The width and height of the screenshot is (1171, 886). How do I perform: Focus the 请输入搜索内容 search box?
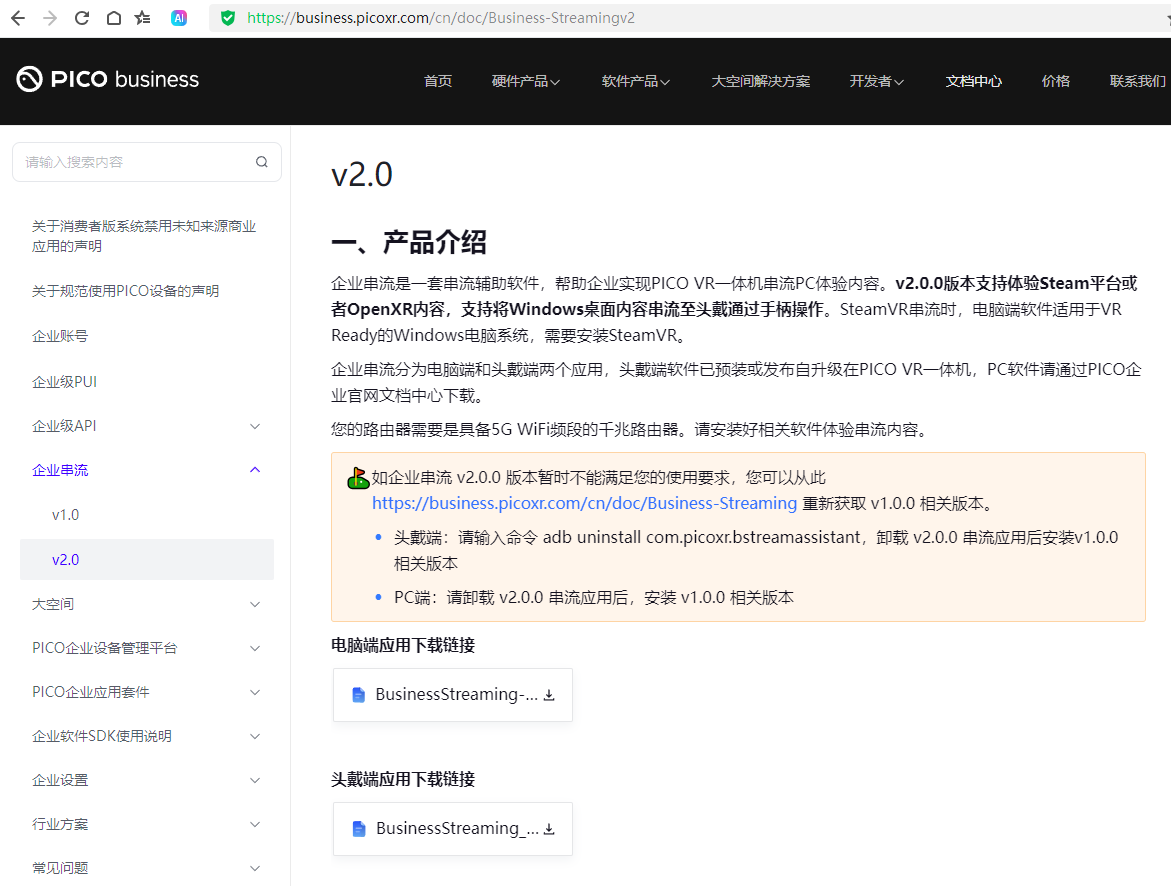tap(146, 162)
